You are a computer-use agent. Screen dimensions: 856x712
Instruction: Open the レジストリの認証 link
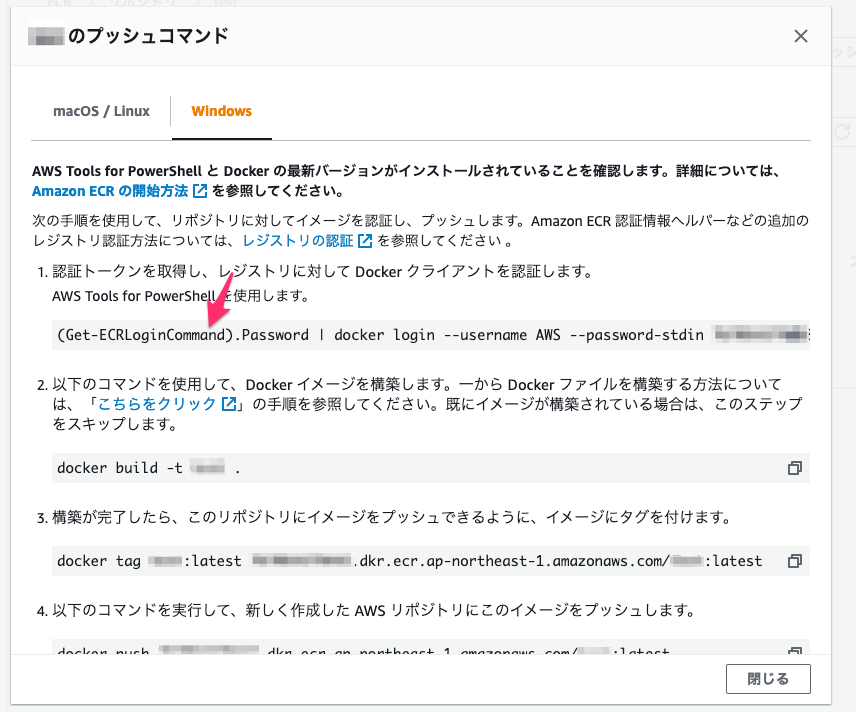coord(307,241)
